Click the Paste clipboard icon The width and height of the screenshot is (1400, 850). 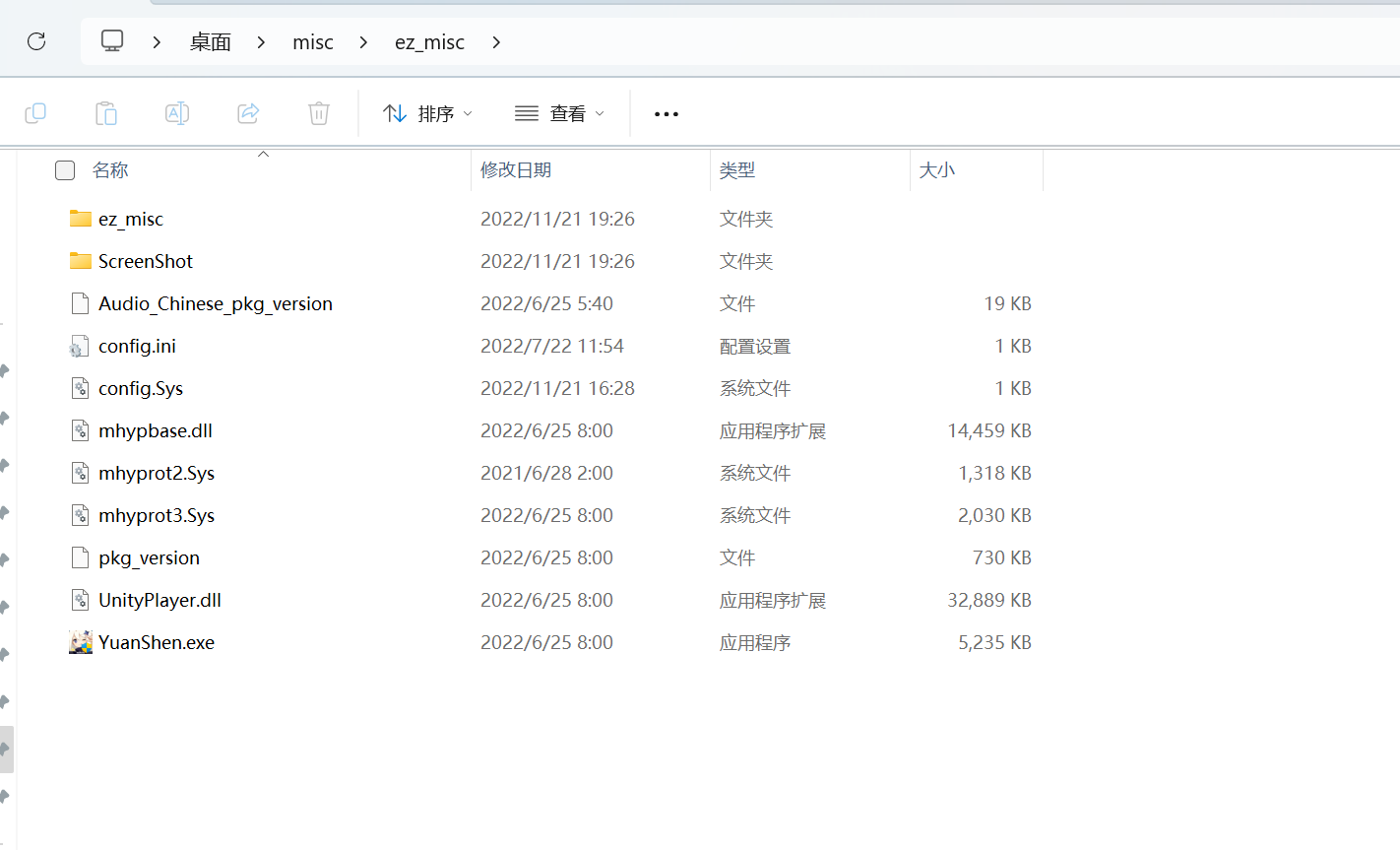point(106,113)
